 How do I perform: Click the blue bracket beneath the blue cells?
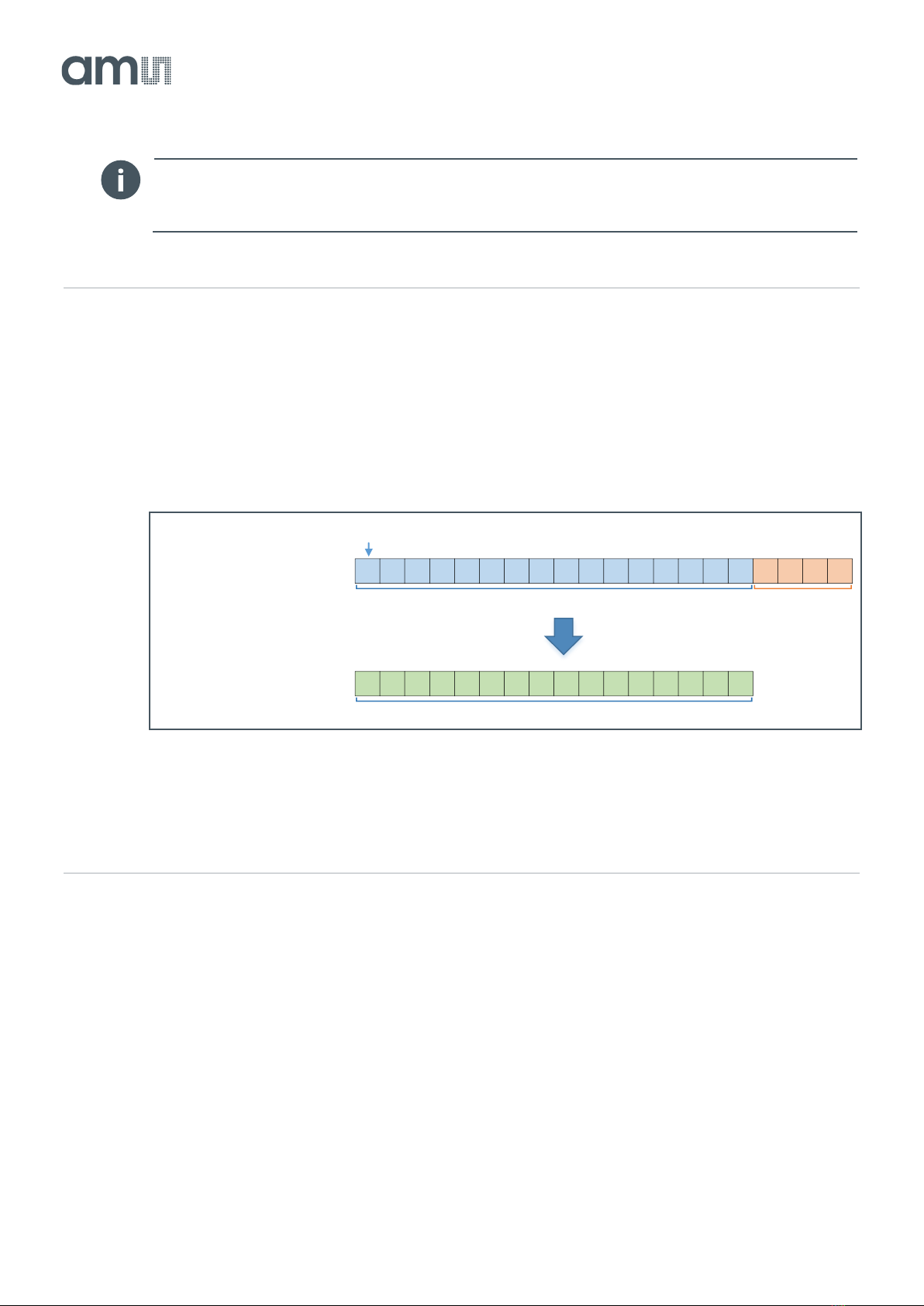(554, 588)
